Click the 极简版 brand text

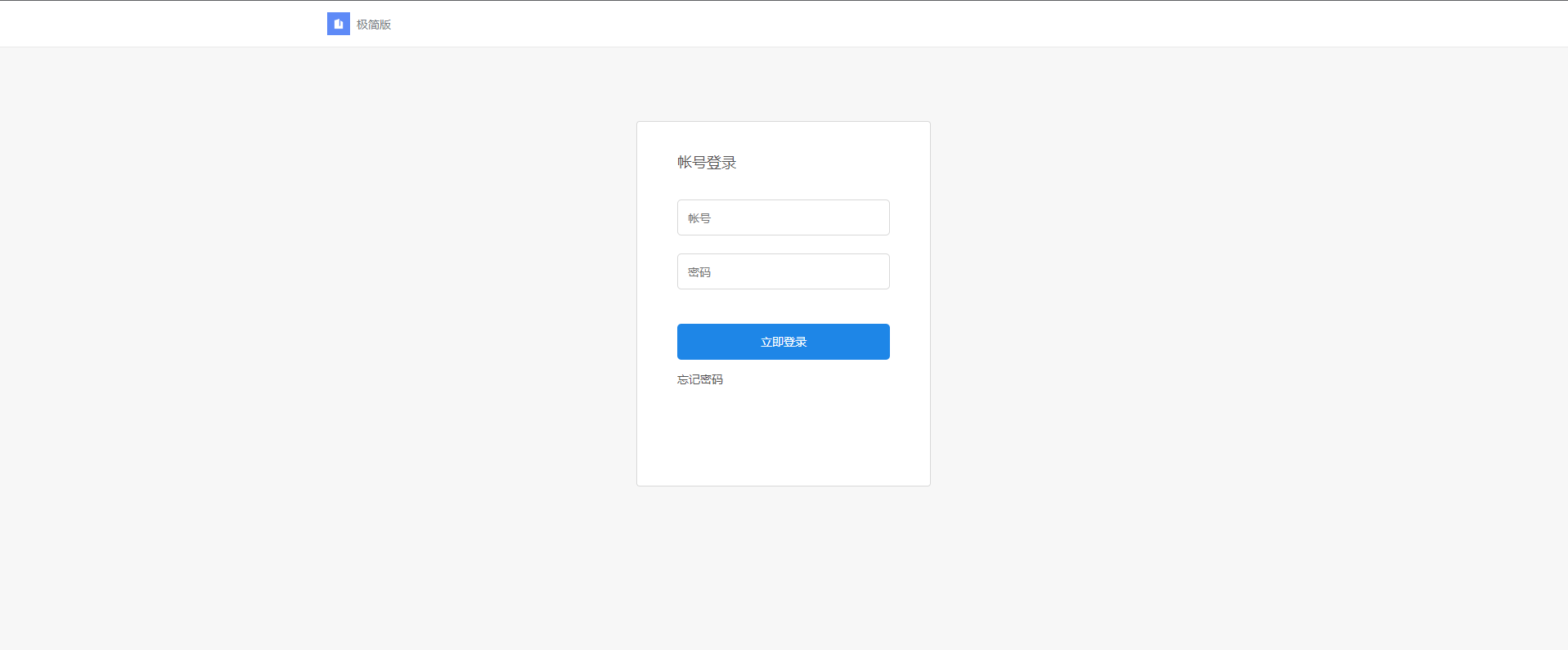374,25
